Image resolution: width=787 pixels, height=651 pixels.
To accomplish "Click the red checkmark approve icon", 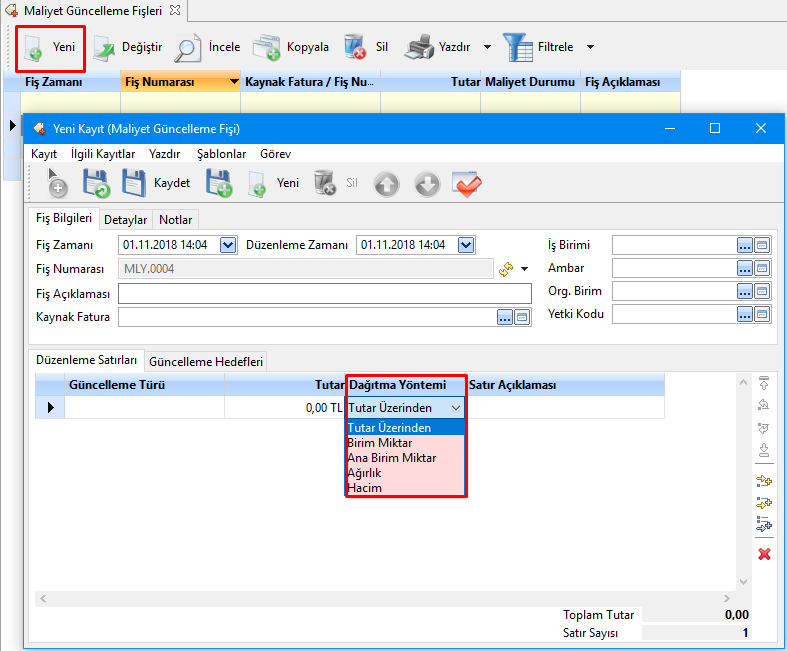I will pyautogui.click(x=467, y=184).
